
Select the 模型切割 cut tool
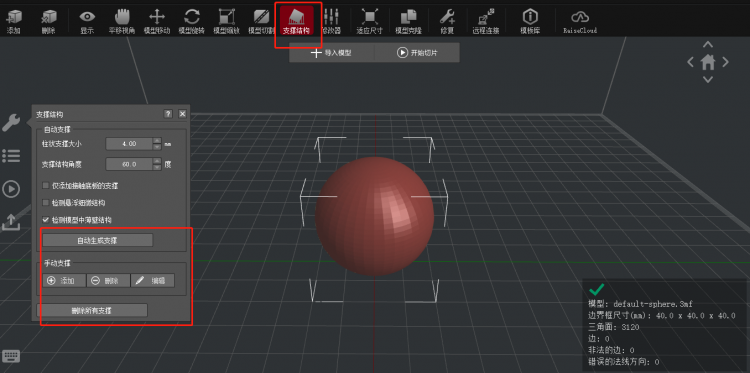click(261, 21)
